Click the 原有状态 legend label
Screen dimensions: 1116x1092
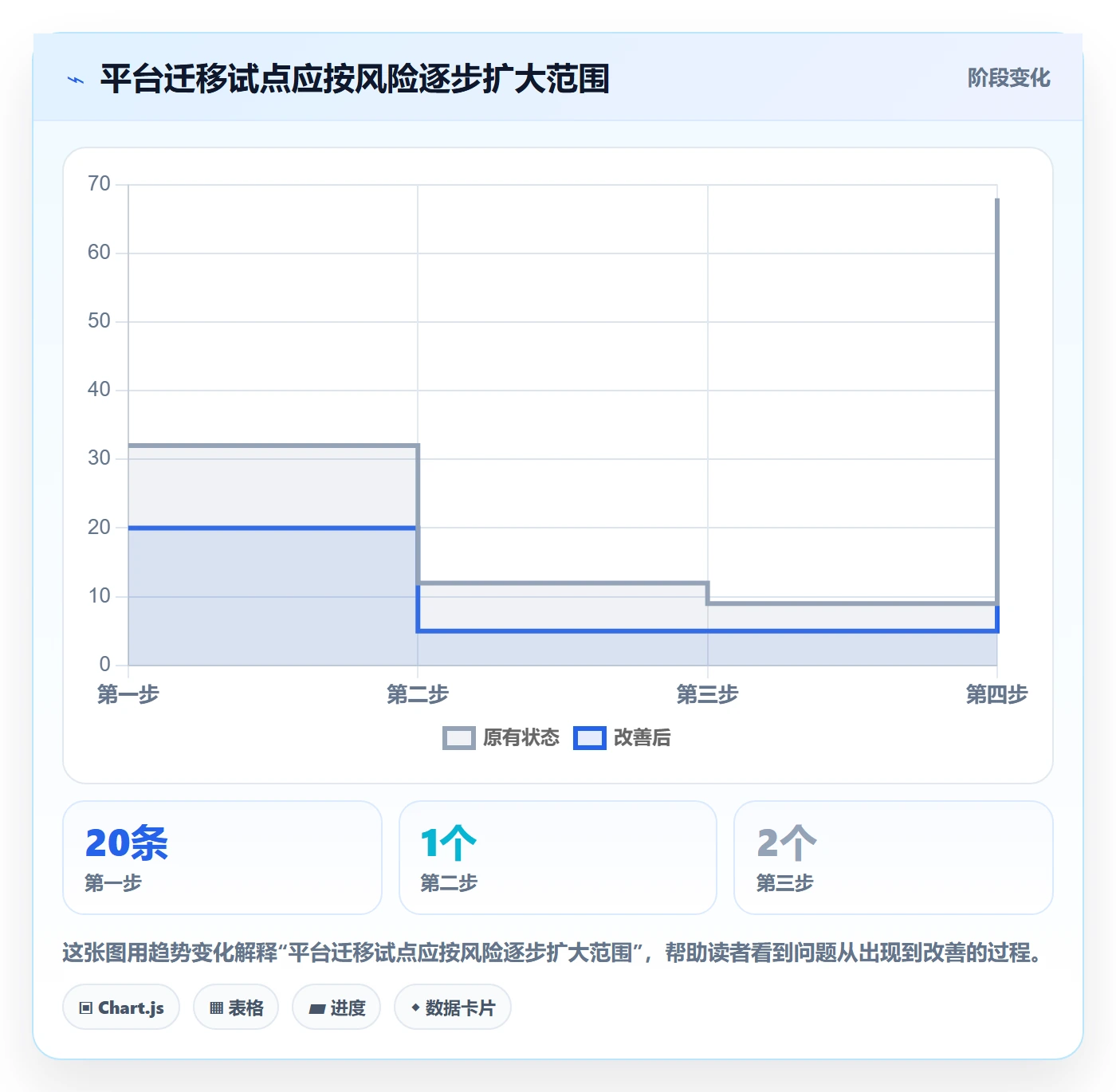tap(521, 738)
